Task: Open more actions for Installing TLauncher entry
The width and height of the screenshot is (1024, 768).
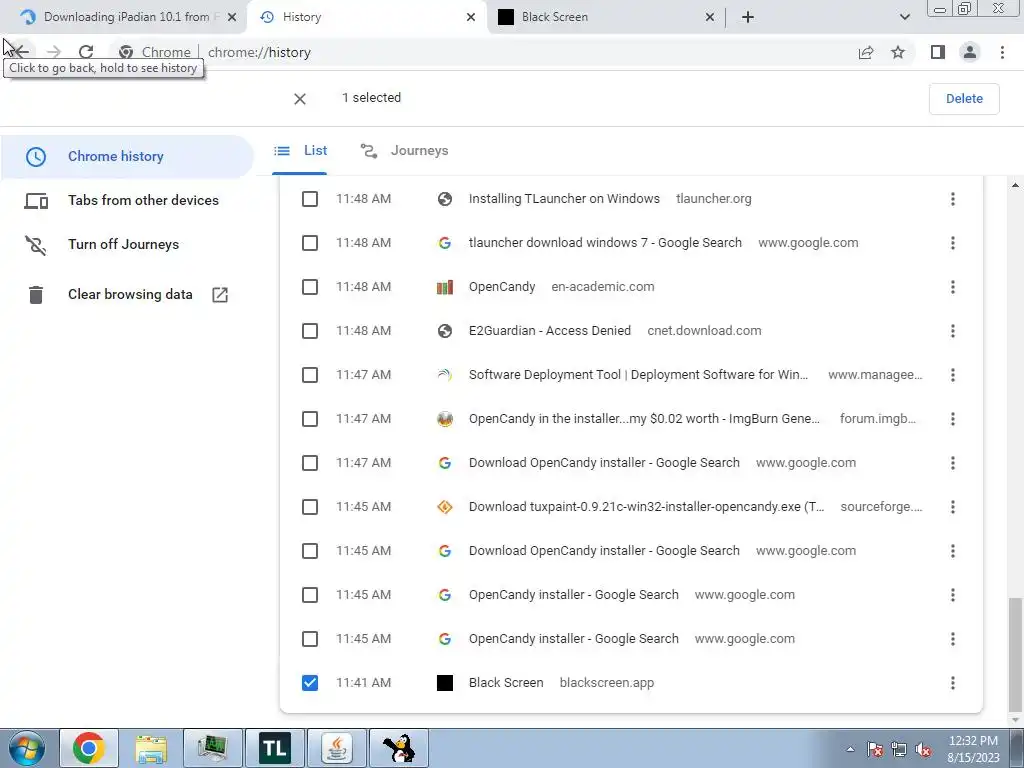Action: [x=953, y=199]
